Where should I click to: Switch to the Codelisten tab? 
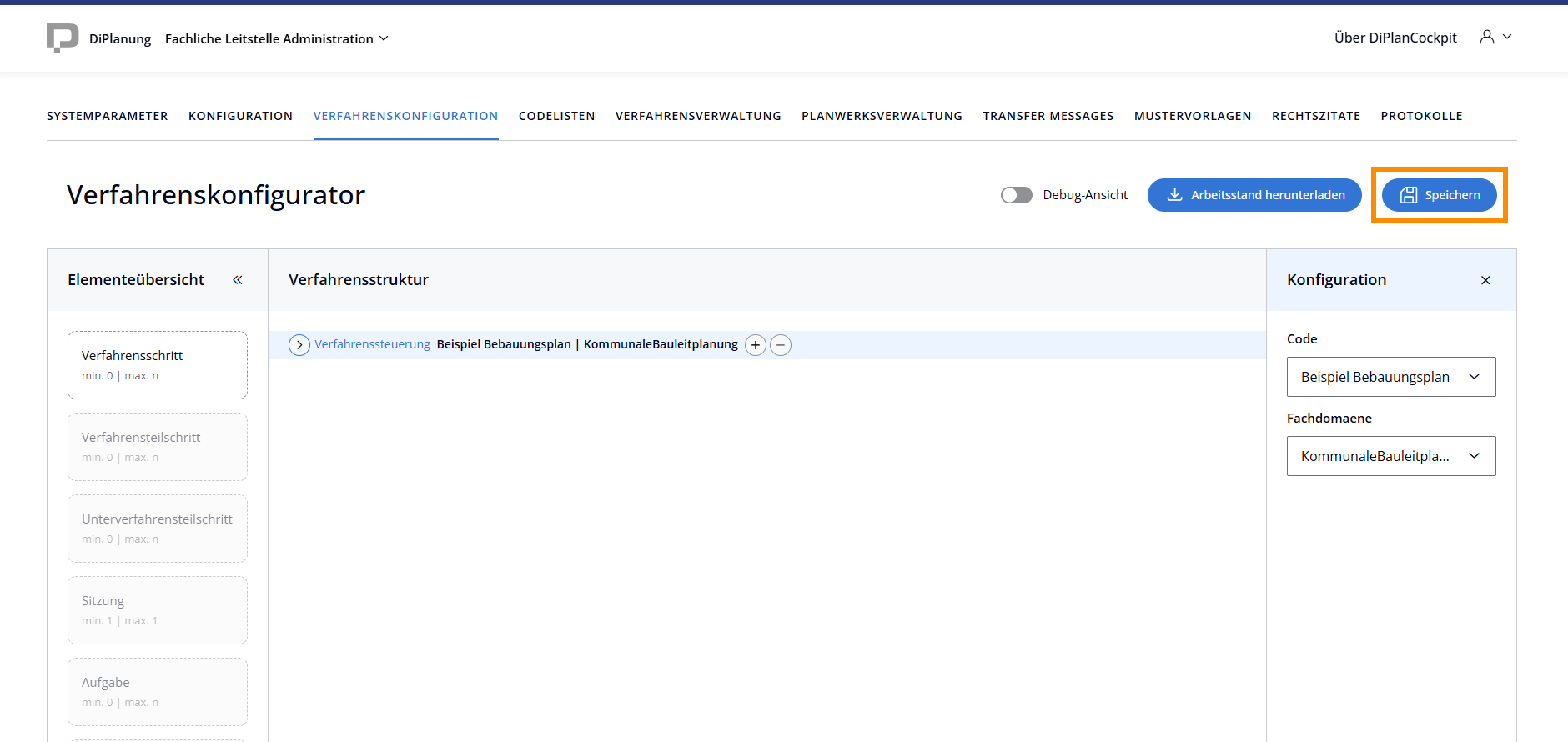556,116
